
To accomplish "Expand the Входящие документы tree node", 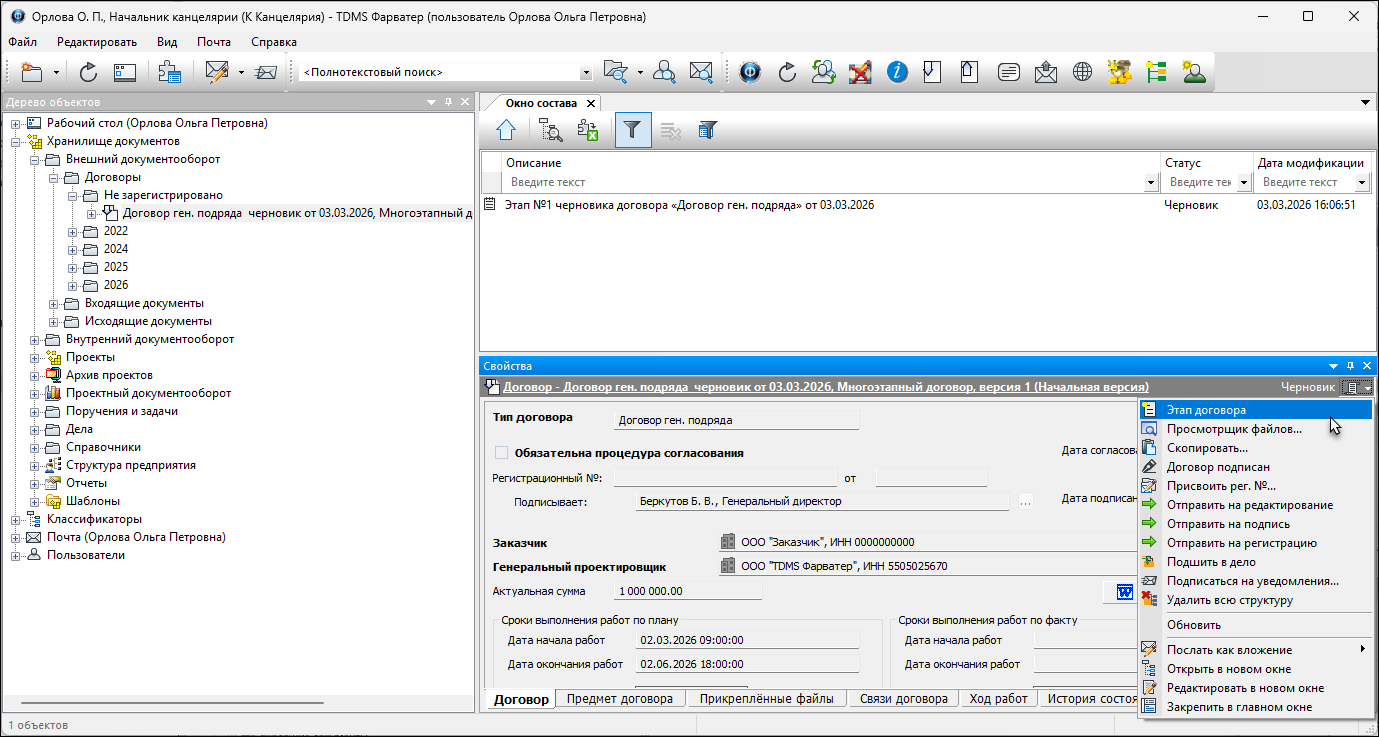I will coord(54,304).
